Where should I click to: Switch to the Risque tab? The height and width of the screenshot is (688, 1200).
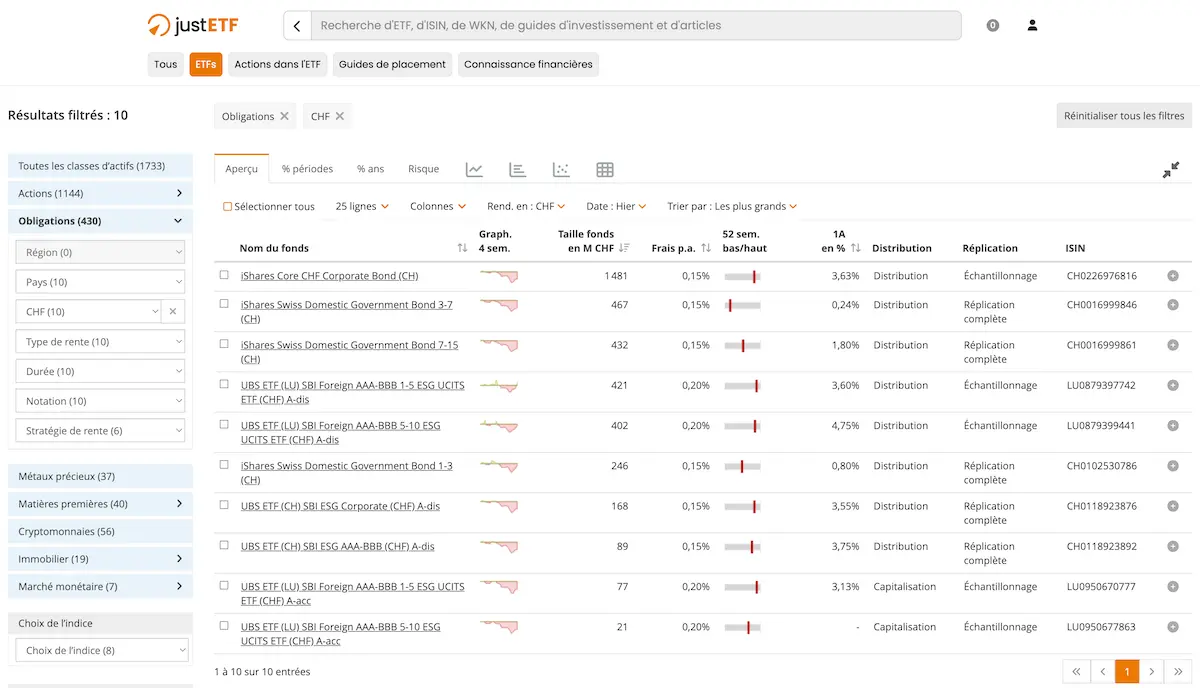424,169
